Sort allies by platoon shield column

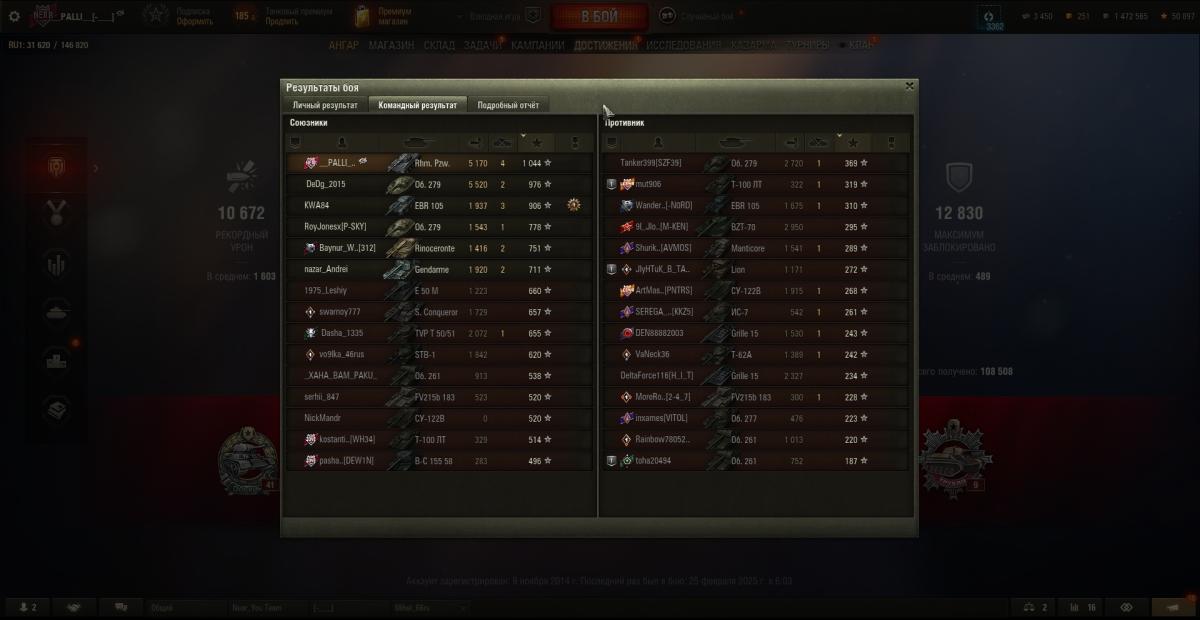click(294, 142)
